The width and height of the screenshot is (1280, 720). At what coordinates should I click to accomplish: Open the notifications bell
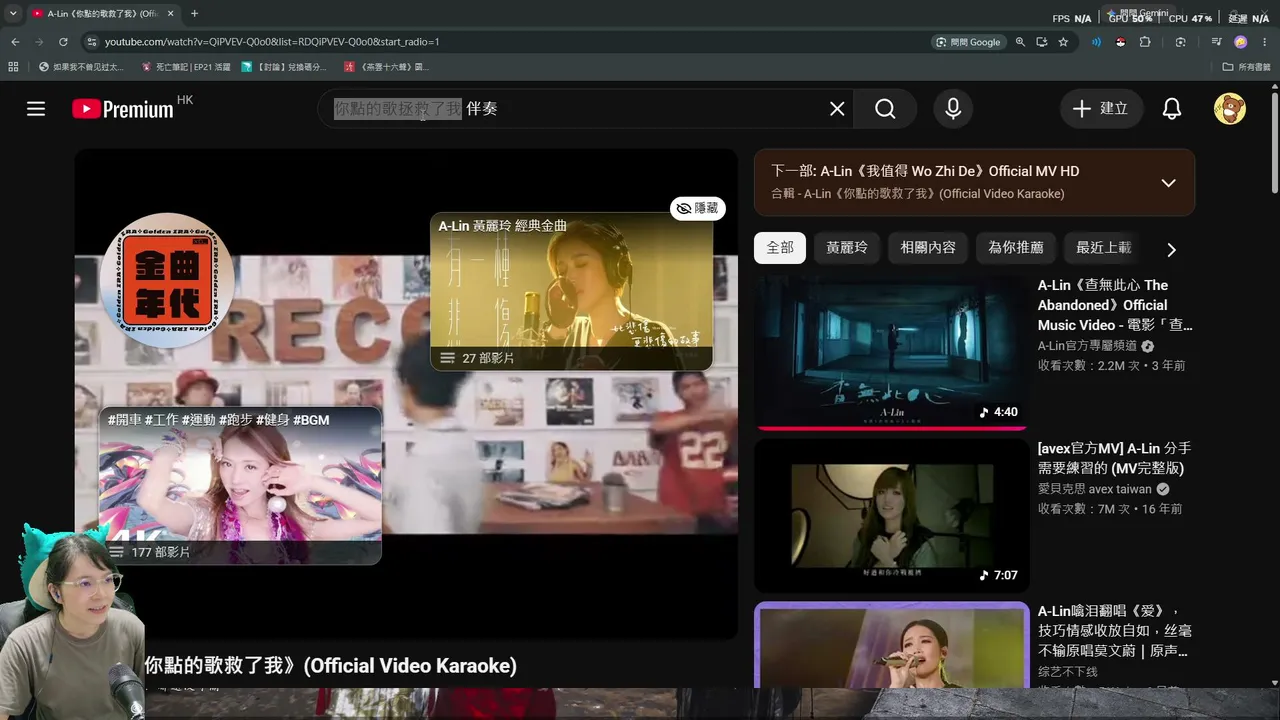point(1172,109)
